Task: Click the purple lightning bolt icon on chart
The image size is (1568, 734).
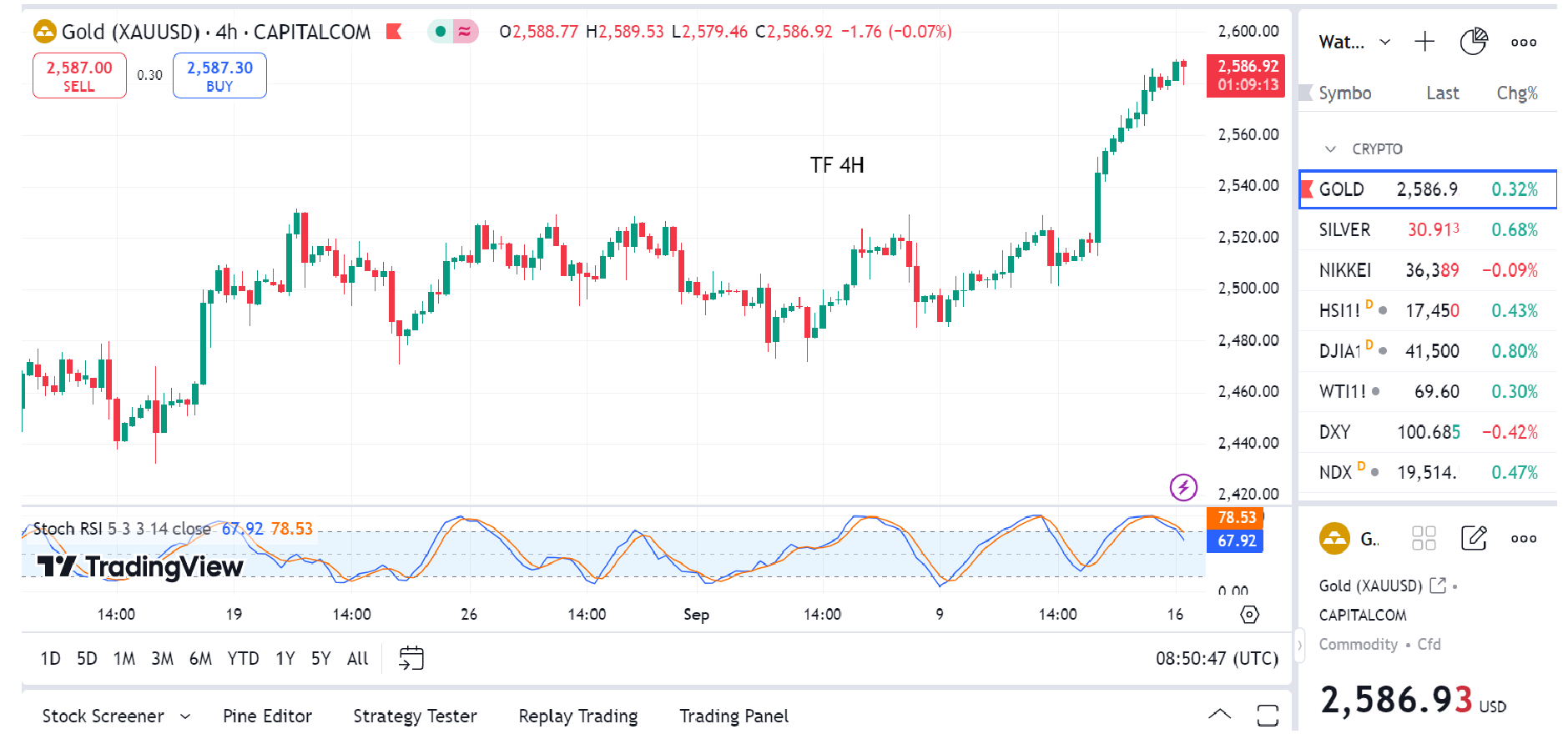Action: coord(1183,487)
